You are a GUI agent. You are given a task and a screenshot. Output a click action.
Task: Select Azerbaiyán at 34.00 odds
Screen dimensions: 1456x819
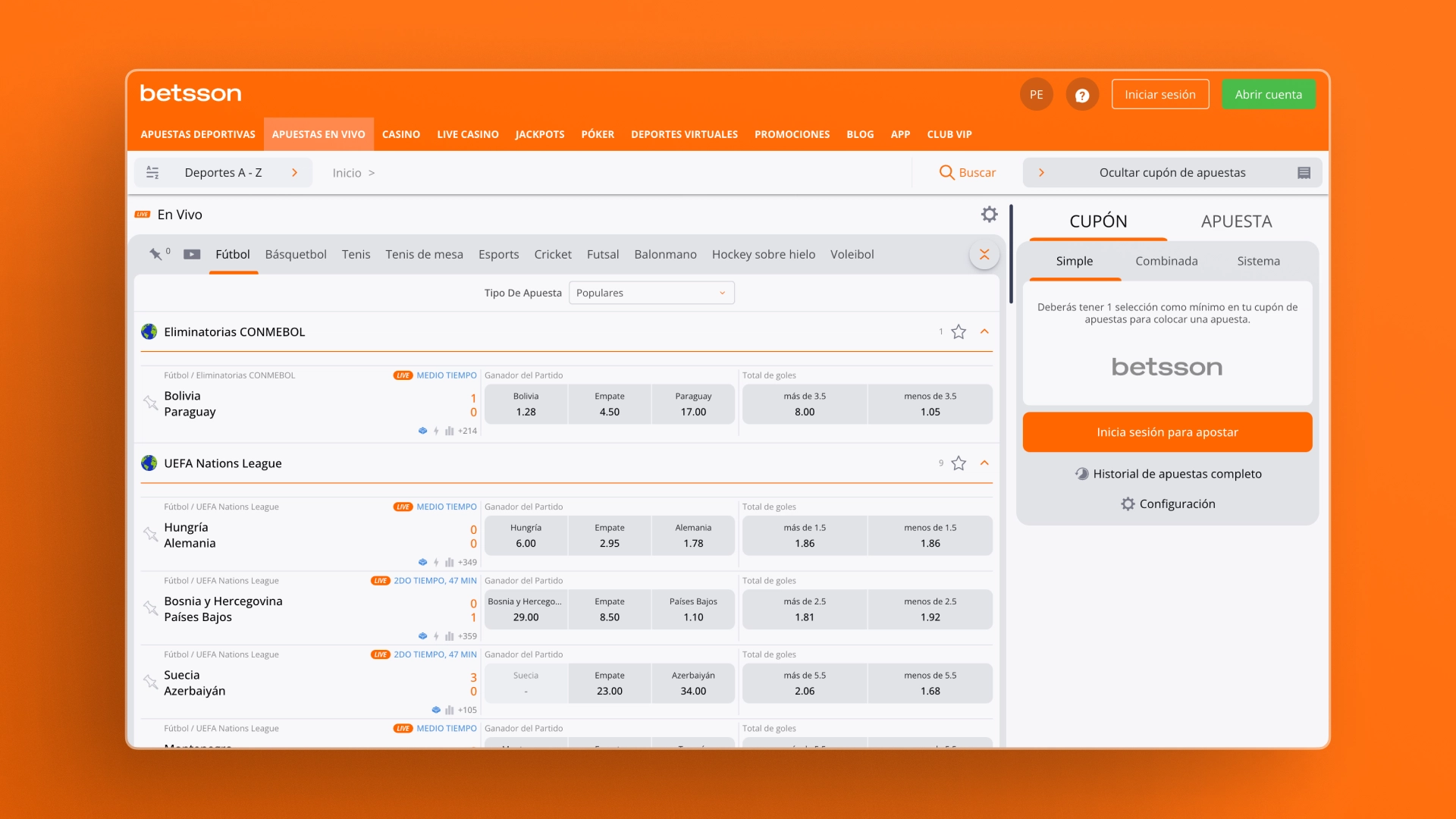[693, 683]
